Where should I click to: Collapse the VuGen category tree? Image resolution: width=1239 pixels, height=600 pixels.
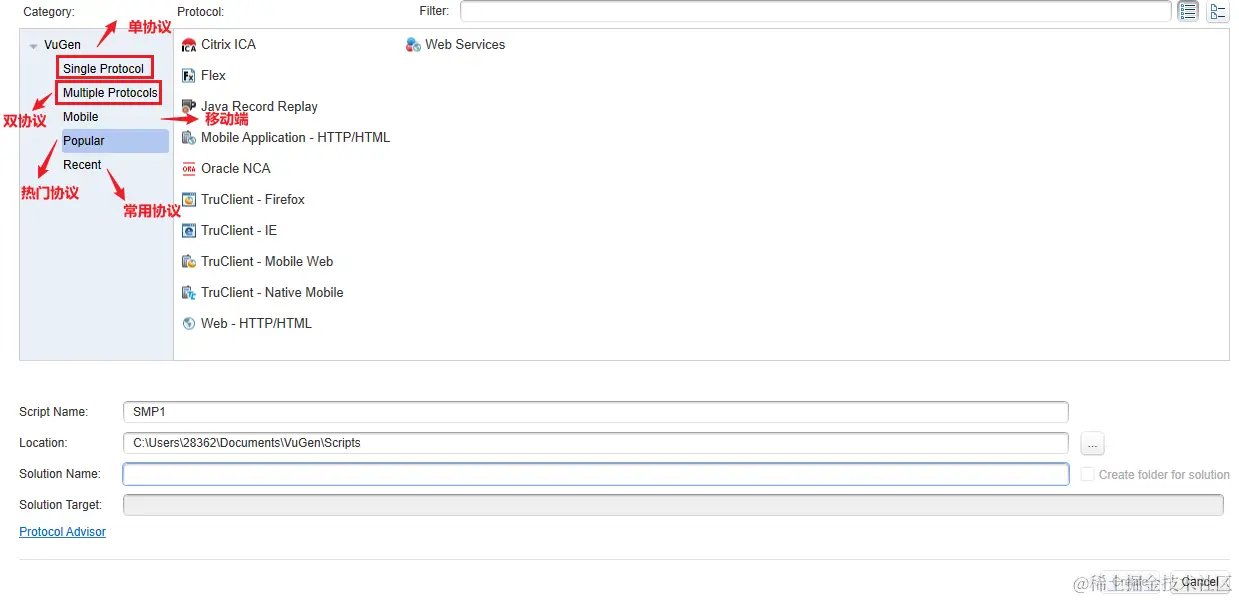(34, 46)
